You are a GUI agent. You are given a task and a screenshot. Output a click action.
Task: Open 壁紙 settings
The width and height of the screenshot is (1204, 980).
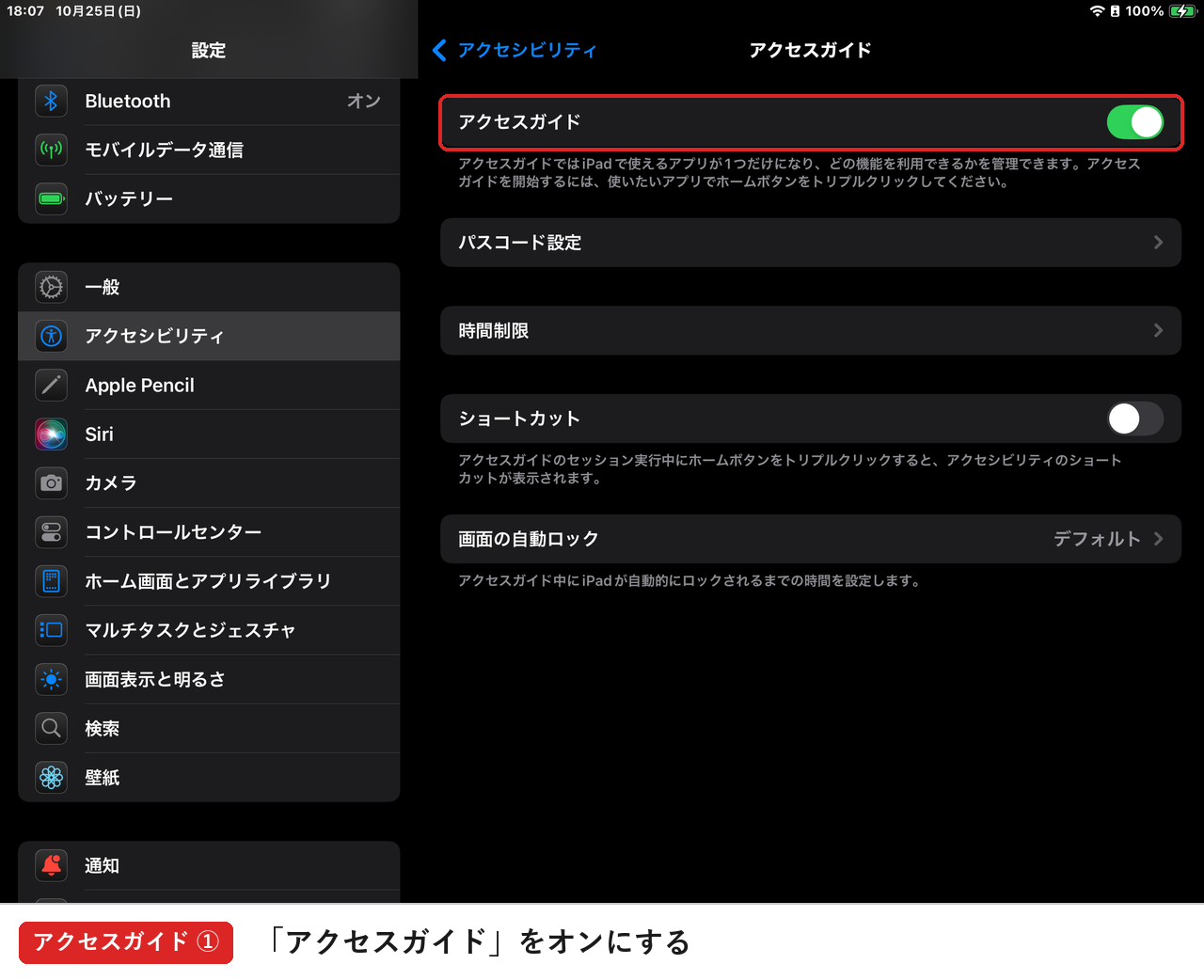click(x=209, y=777)
